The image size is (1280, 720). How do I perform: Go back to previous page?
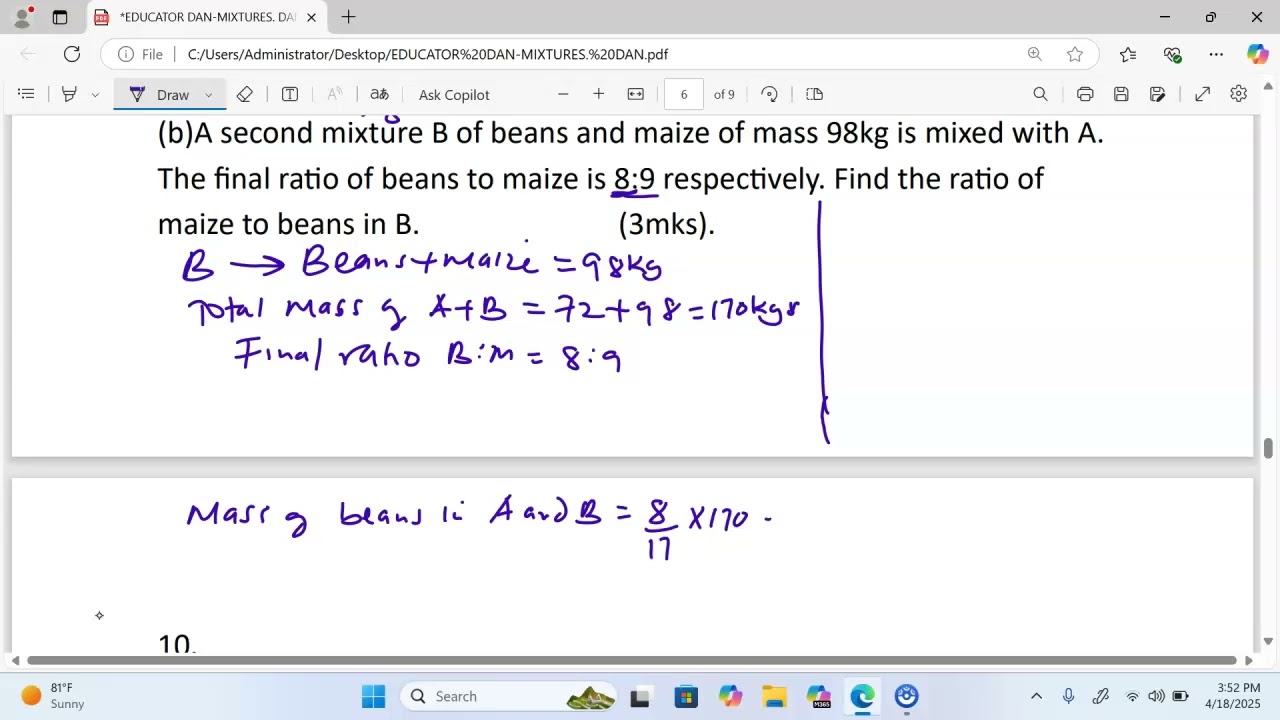coord(28,54)
